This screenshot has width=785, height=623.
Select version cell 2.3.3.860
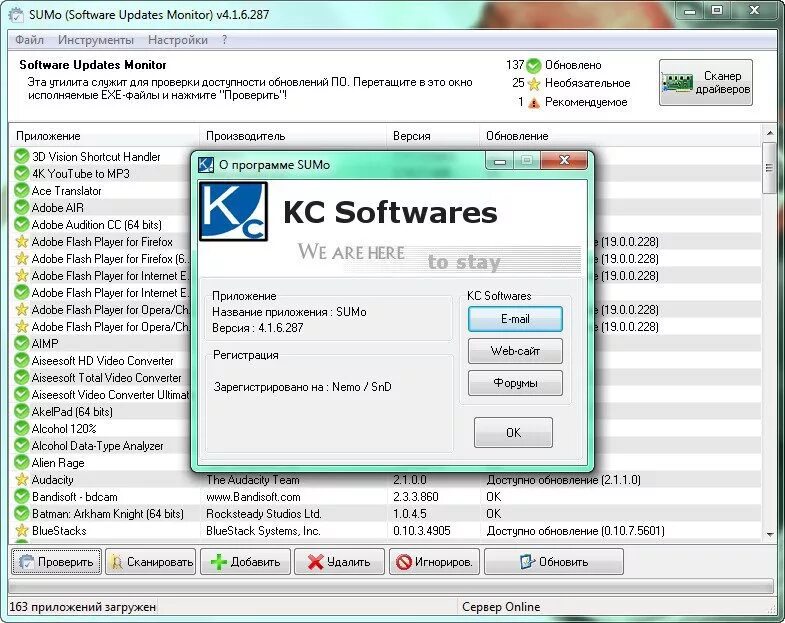coord(416,497)
